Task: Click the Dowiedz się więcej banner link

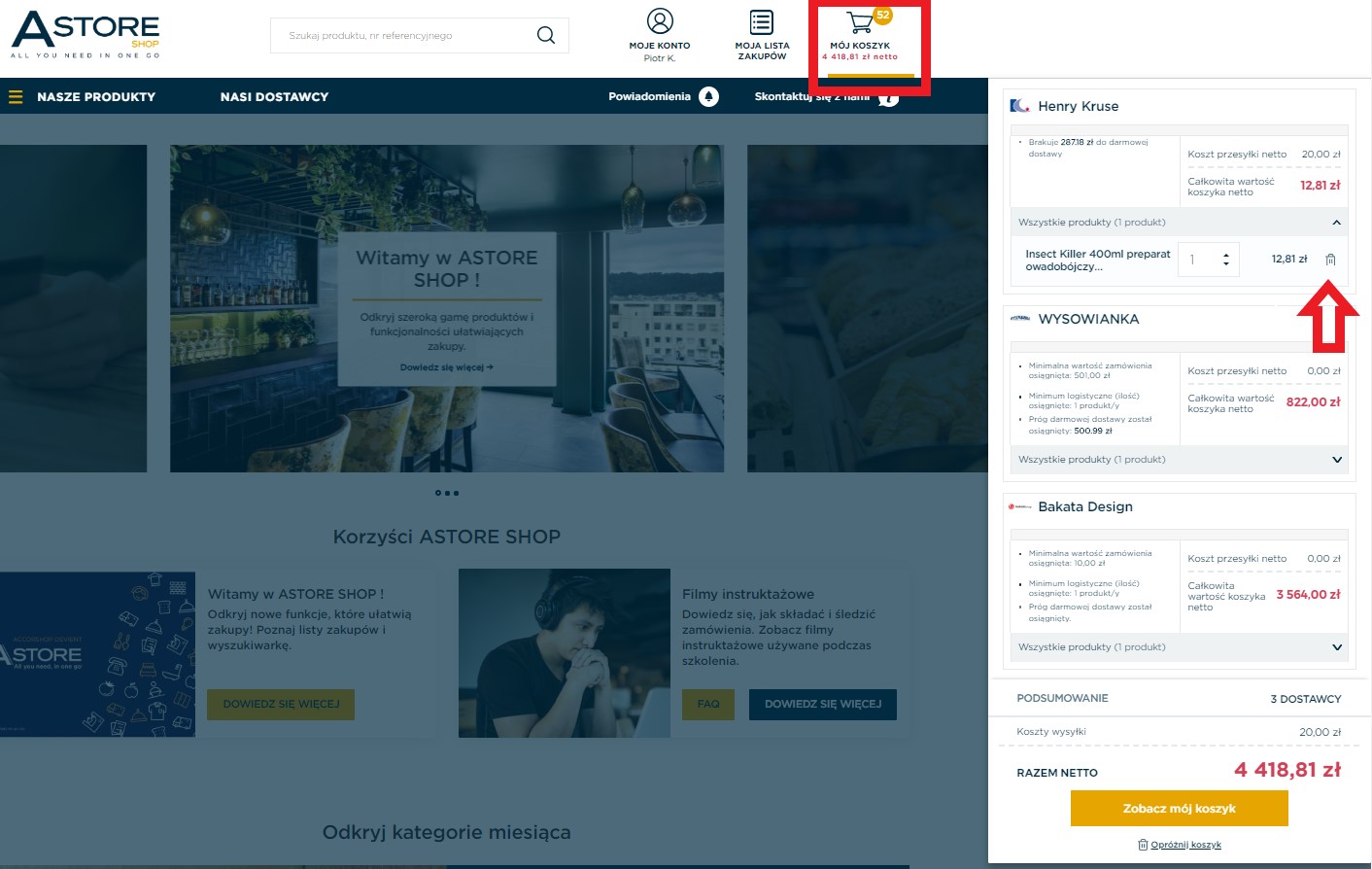Action: click(x=446, y=367)
